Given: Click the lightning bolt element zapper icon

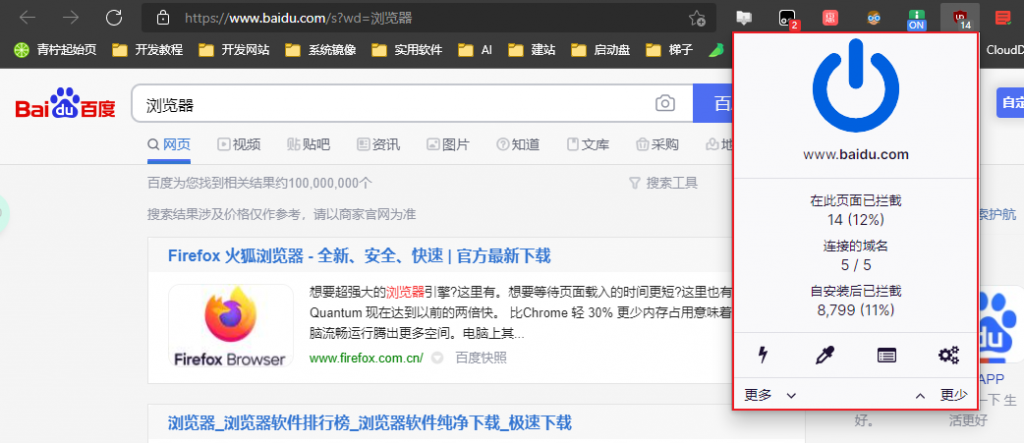Looking at the screenshot, I should [764, 354].
